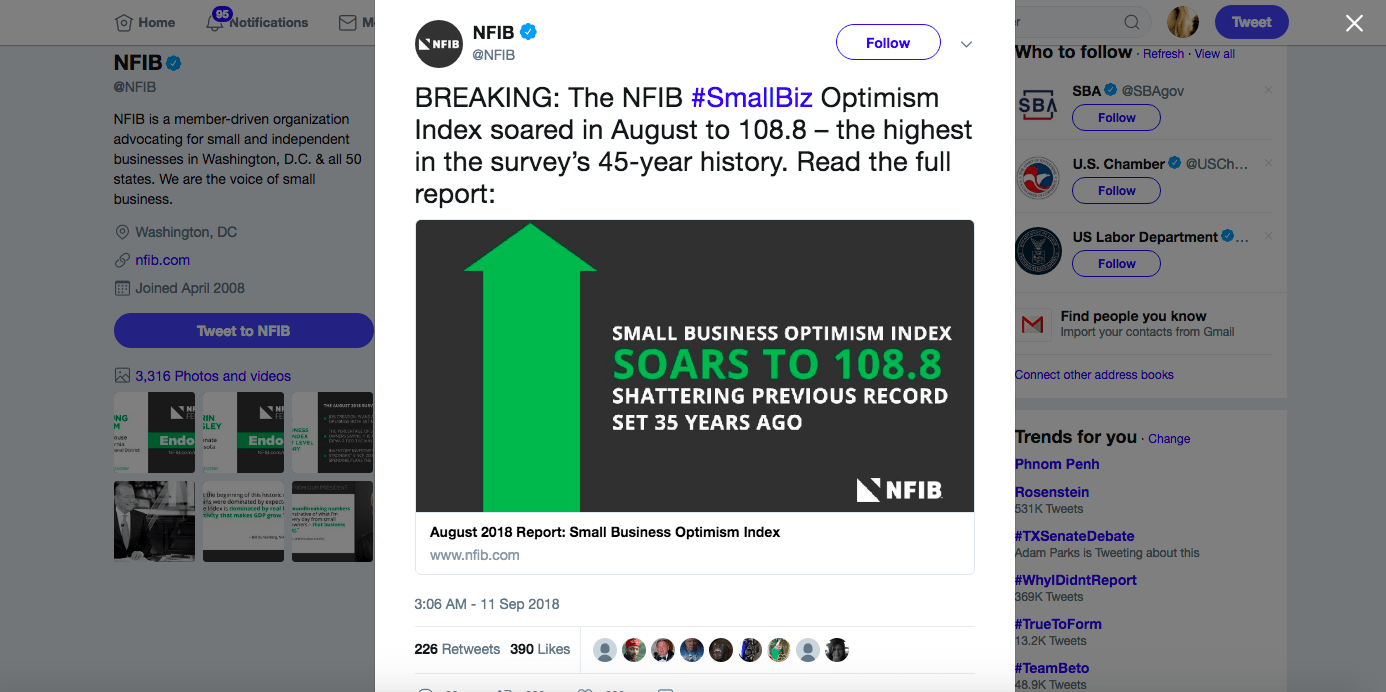The image size is (1386, 692).
Task: Click the blue Tweet button
Action: click(x=1251, y=22)
